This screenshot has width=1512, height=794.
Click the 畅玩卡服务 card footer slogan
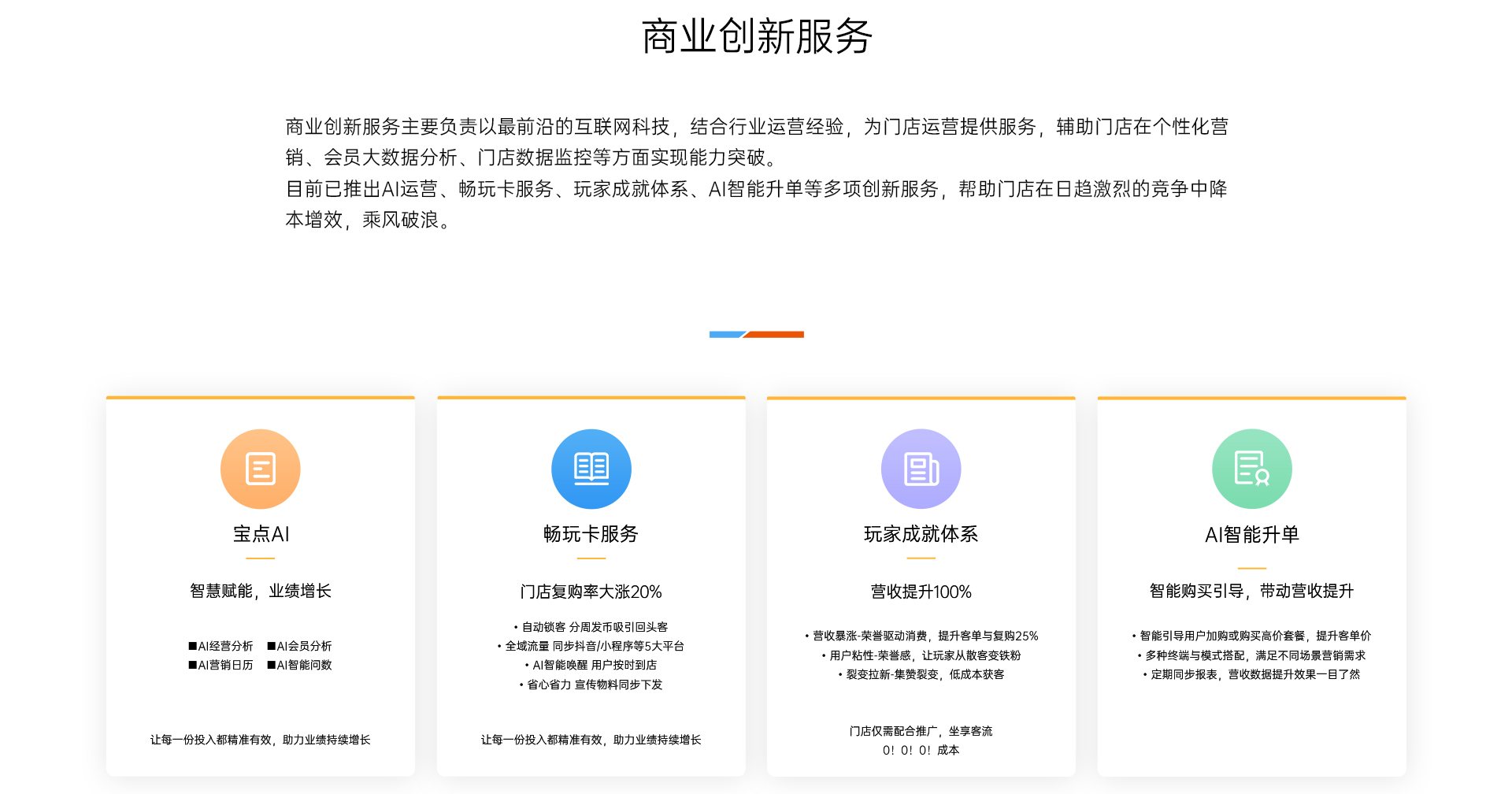coord(591,740)
